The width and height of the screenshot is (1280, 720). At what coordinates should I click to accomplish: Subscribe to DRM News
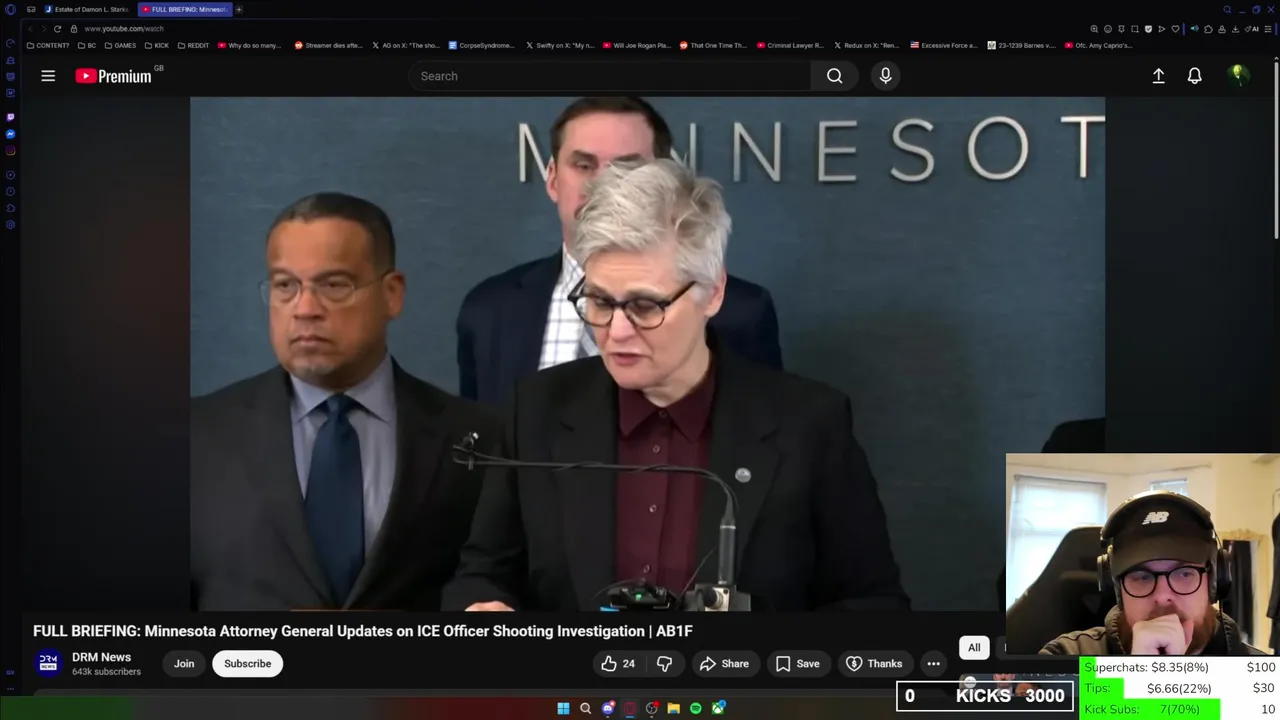click(247, 663)
